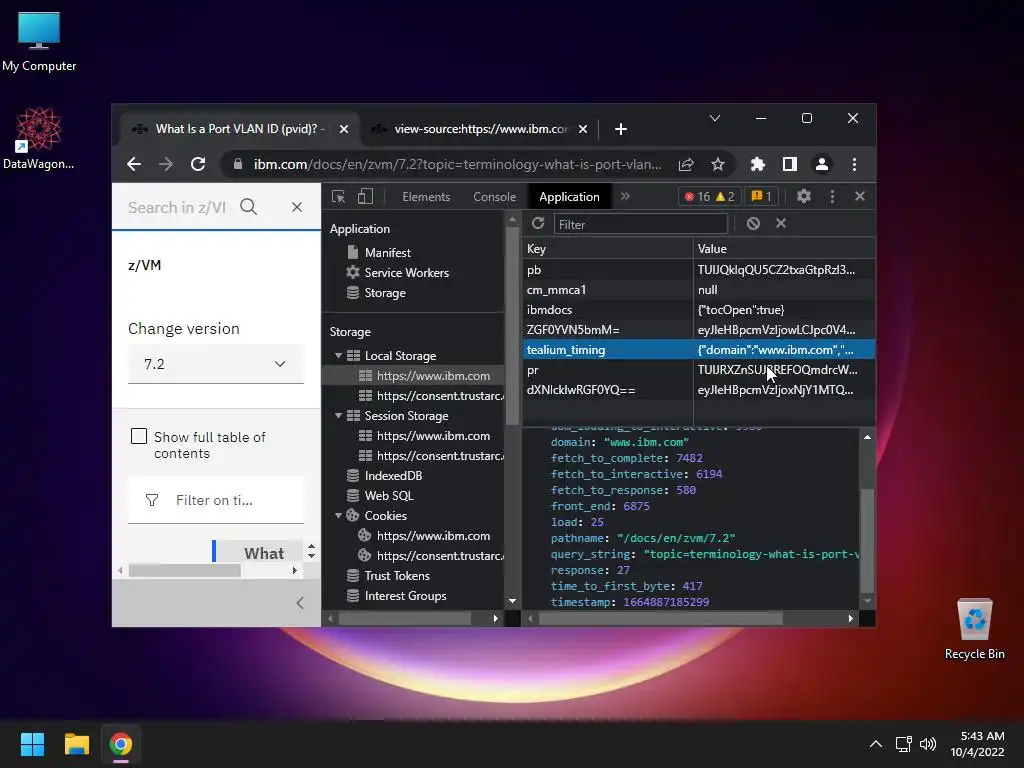1024x768 pixels.
Task: Open DevTools three-dot customize menu
Action: point(832,196)
